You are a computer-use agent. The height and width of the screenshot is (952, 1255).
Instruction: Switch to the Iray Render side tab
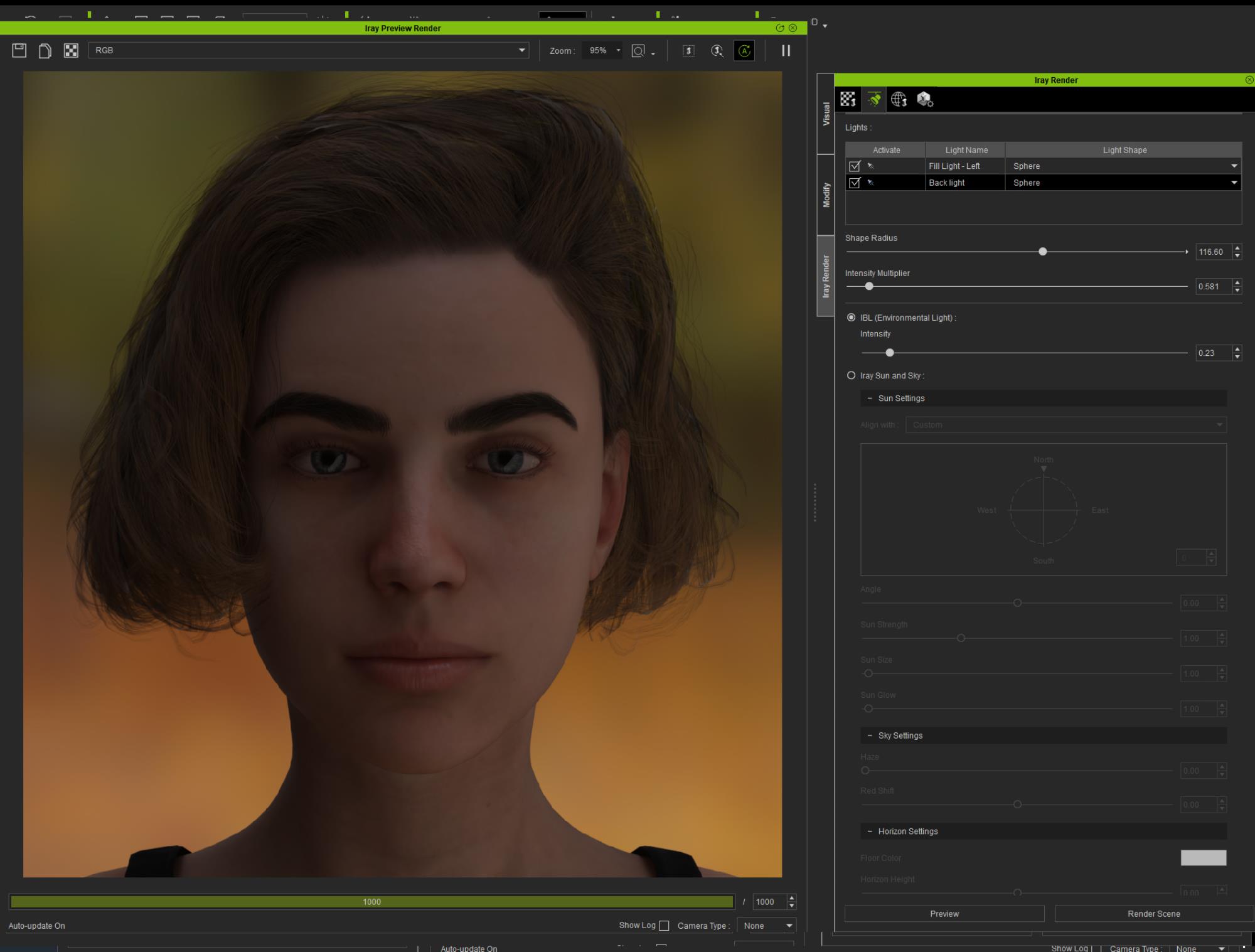pyautogui.click(x=826, y=276)
